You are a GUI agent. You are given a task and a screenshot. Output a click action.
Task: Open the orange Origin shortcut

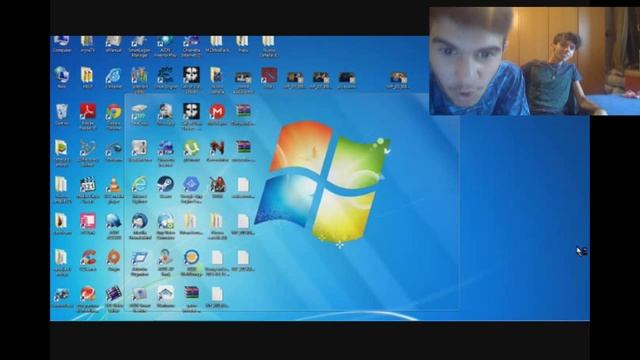113,260
